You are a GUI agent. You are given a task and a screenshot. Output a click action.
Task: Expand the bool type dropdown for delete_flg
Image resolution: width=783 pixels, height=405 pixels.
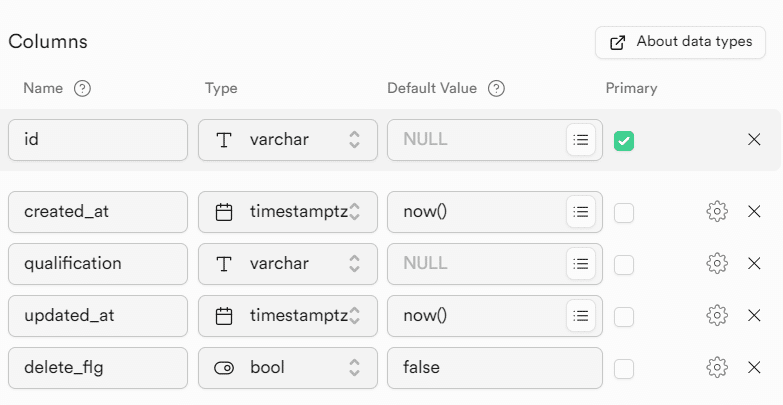click(288, 368)
